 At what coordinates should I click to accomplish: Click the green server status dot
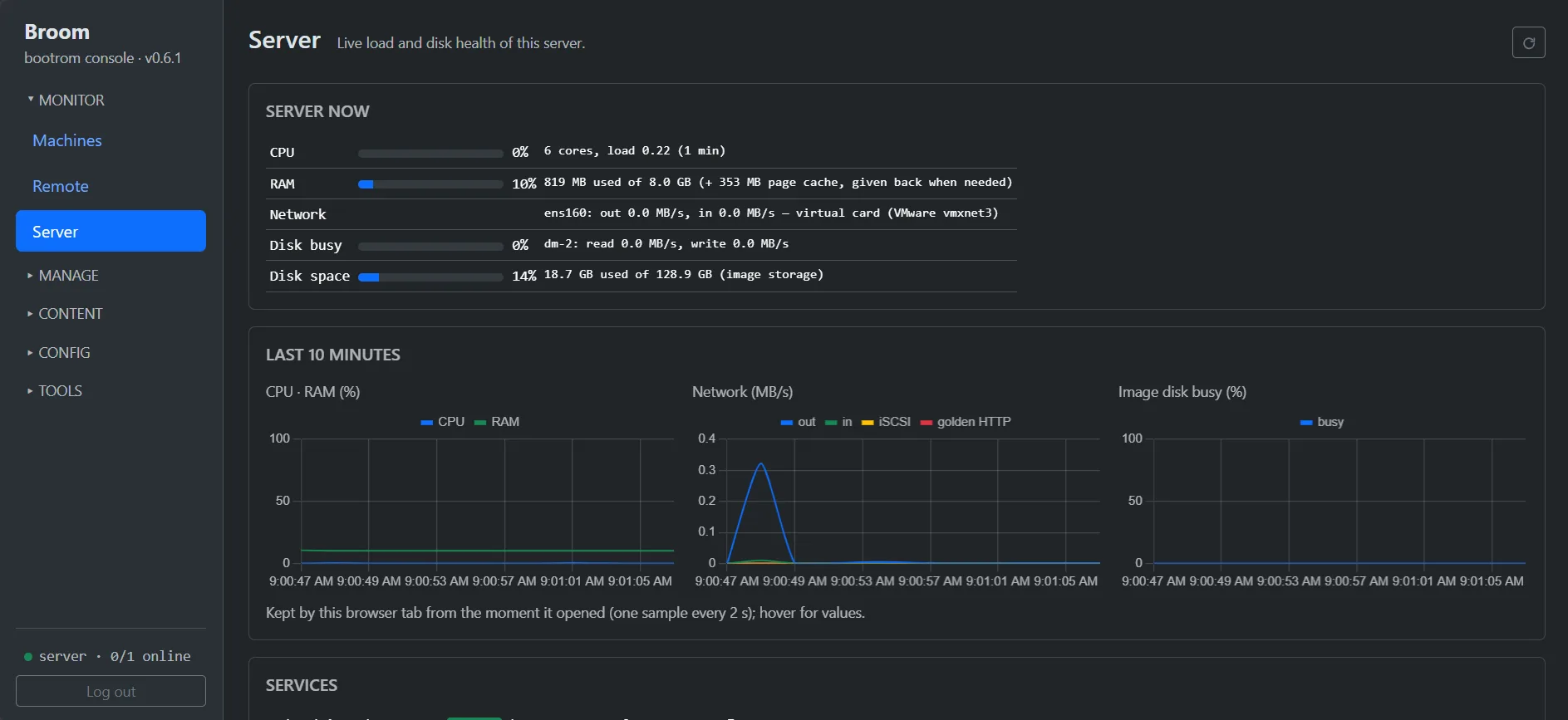(28, 657)
